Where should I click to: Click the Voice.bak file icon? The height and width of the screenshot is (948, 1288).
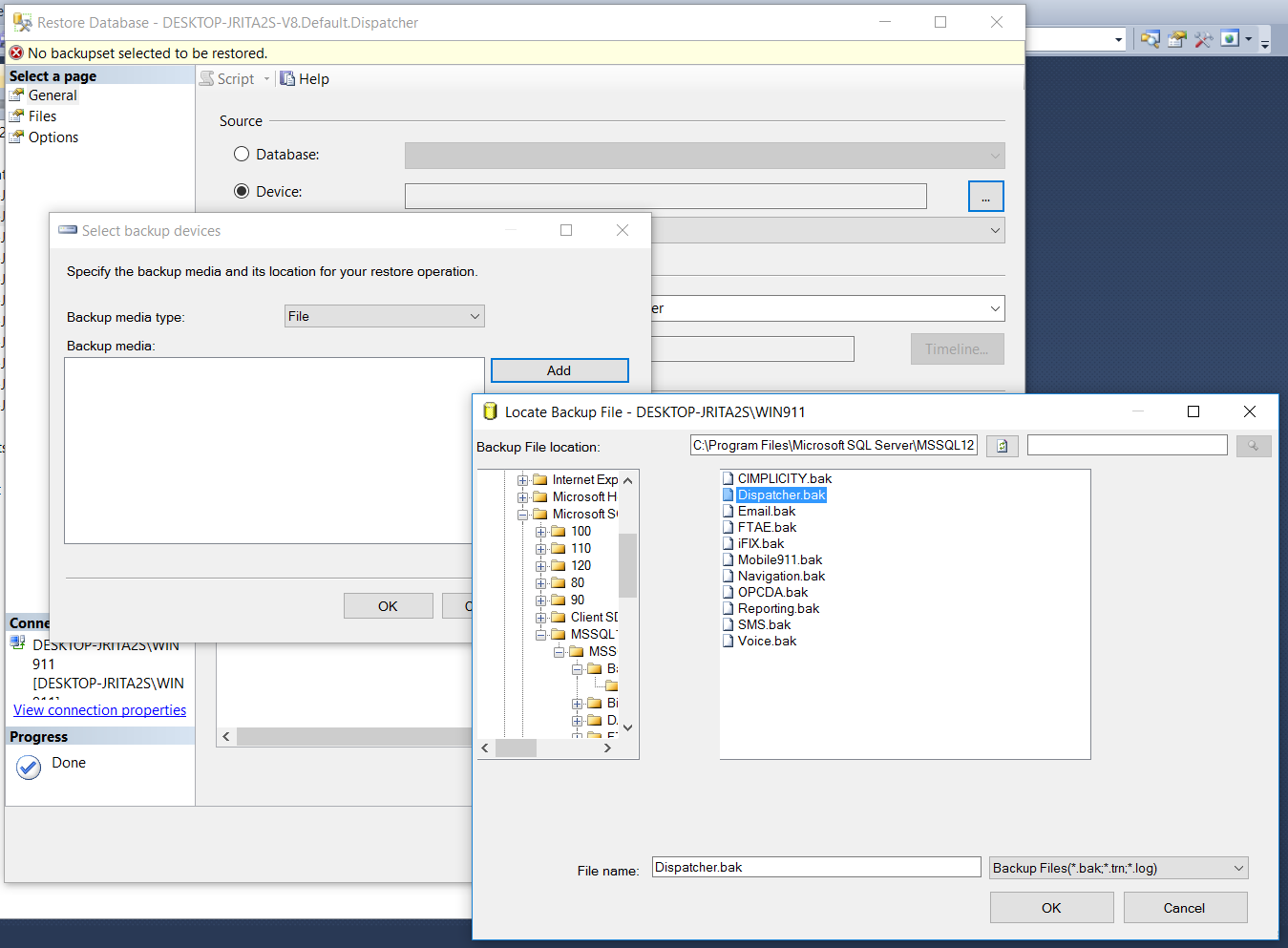(728, 641)
